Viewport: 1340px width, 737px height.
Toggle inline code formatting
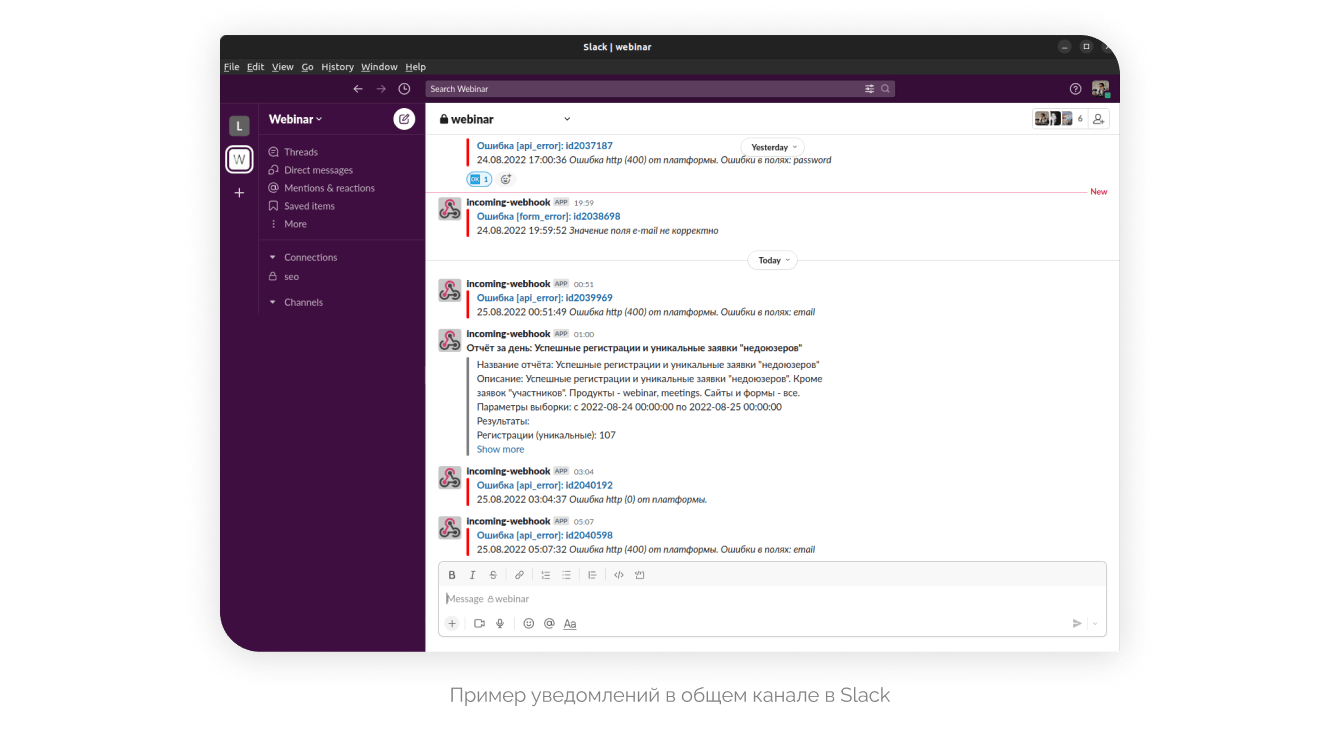pyautogui.click(x=619, y=575)
